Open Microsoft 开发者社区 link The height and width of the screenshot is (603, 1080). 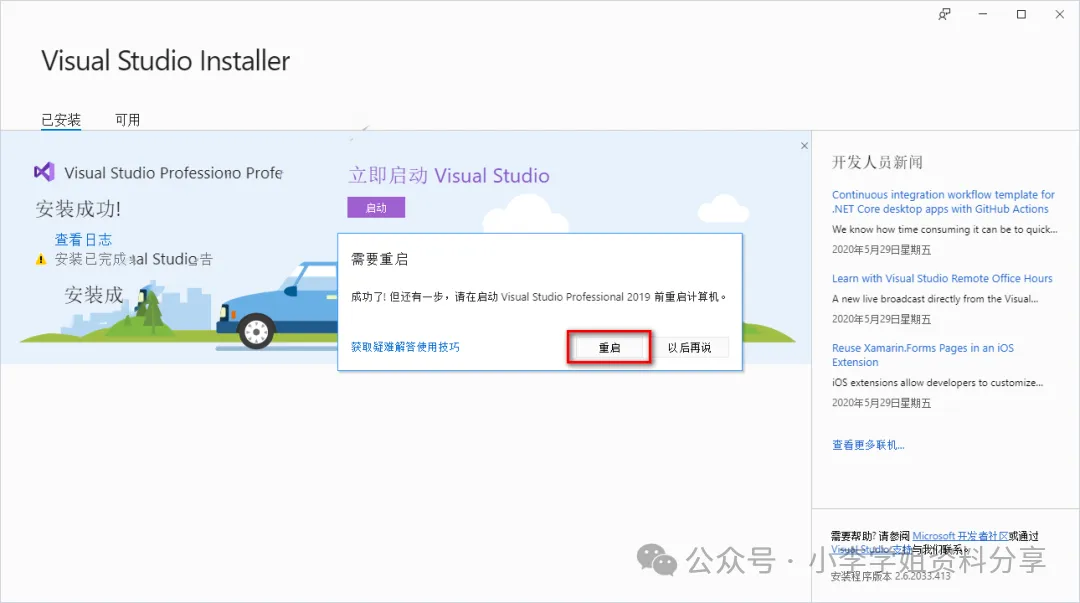pos(960,535)
